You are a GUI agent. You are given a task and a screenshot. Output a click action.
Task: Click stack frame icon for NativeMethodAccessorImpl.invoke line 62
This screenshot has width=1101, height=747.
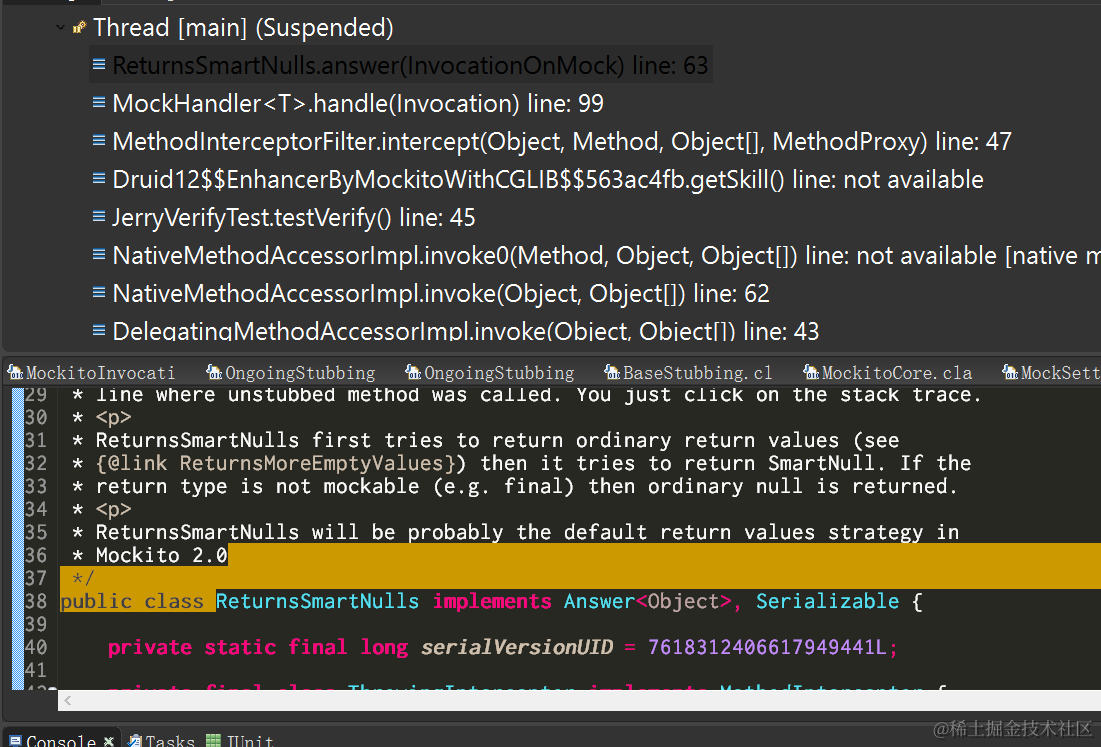pyautogui.click(x=99, y=292)
